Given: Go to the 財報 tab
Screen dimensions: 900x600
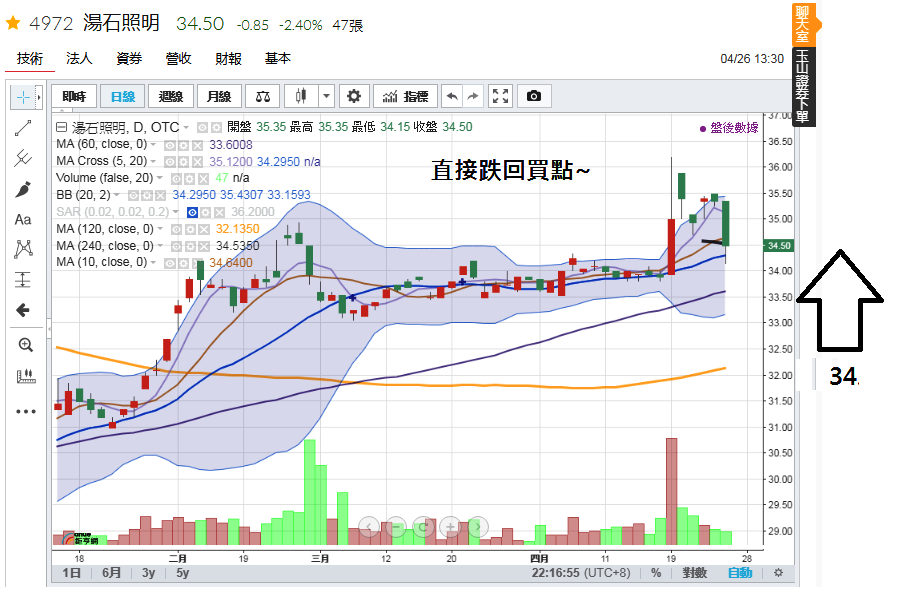Looking at the screenshot, I should coord(228,59).
